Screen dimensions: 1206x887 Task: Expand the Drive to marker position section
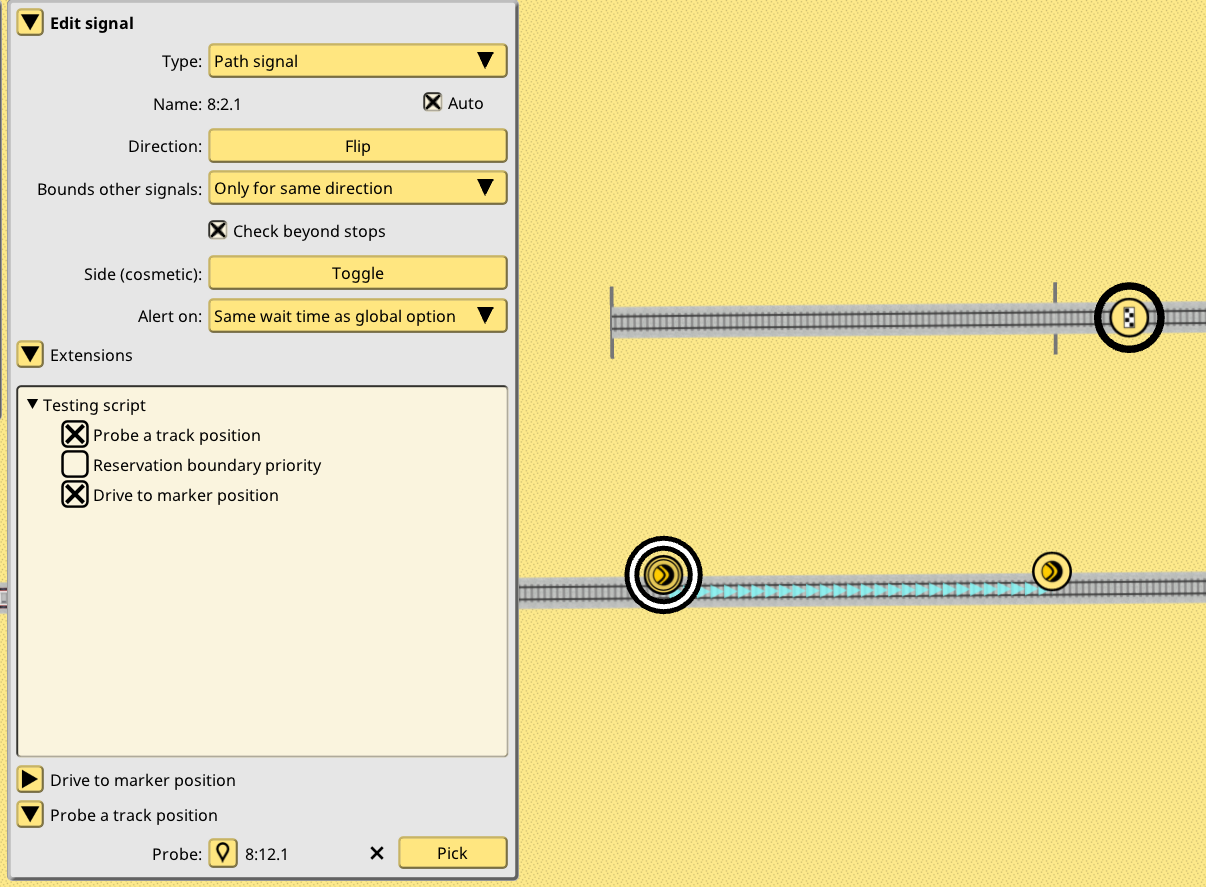click(x=31, y=780)
